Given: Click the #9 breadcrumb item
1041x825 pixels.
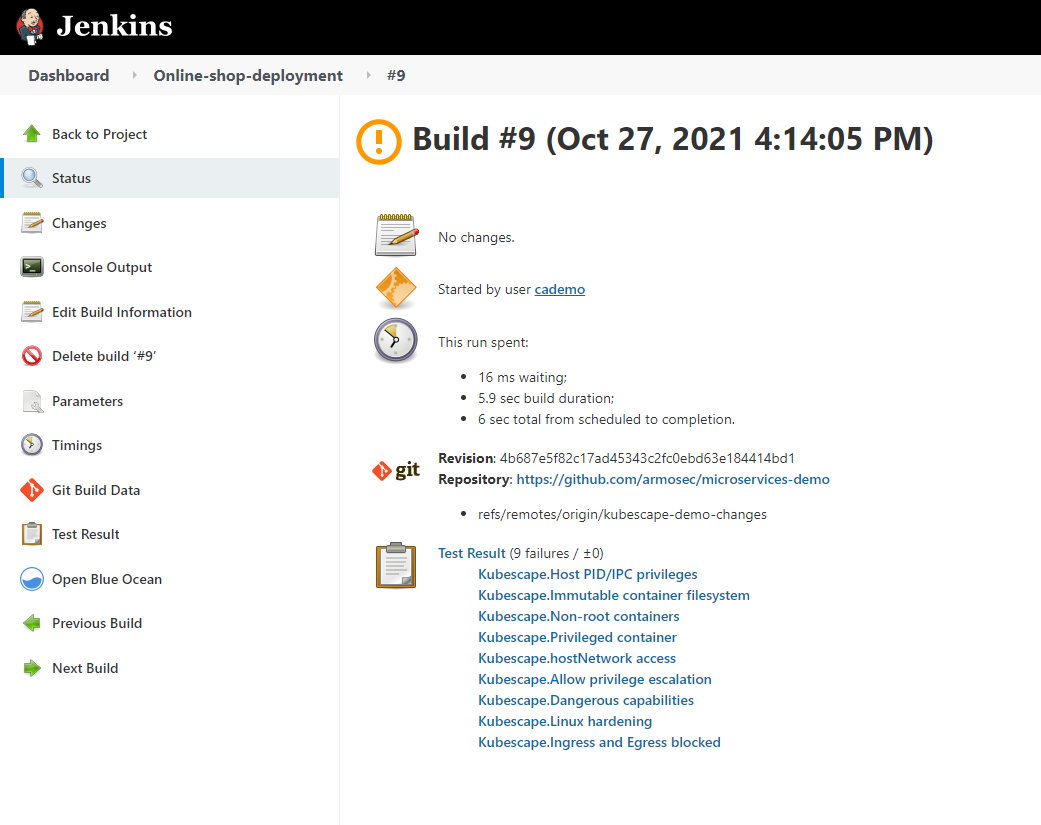Looking at the screenshot, I should click(x=396, y=76).
